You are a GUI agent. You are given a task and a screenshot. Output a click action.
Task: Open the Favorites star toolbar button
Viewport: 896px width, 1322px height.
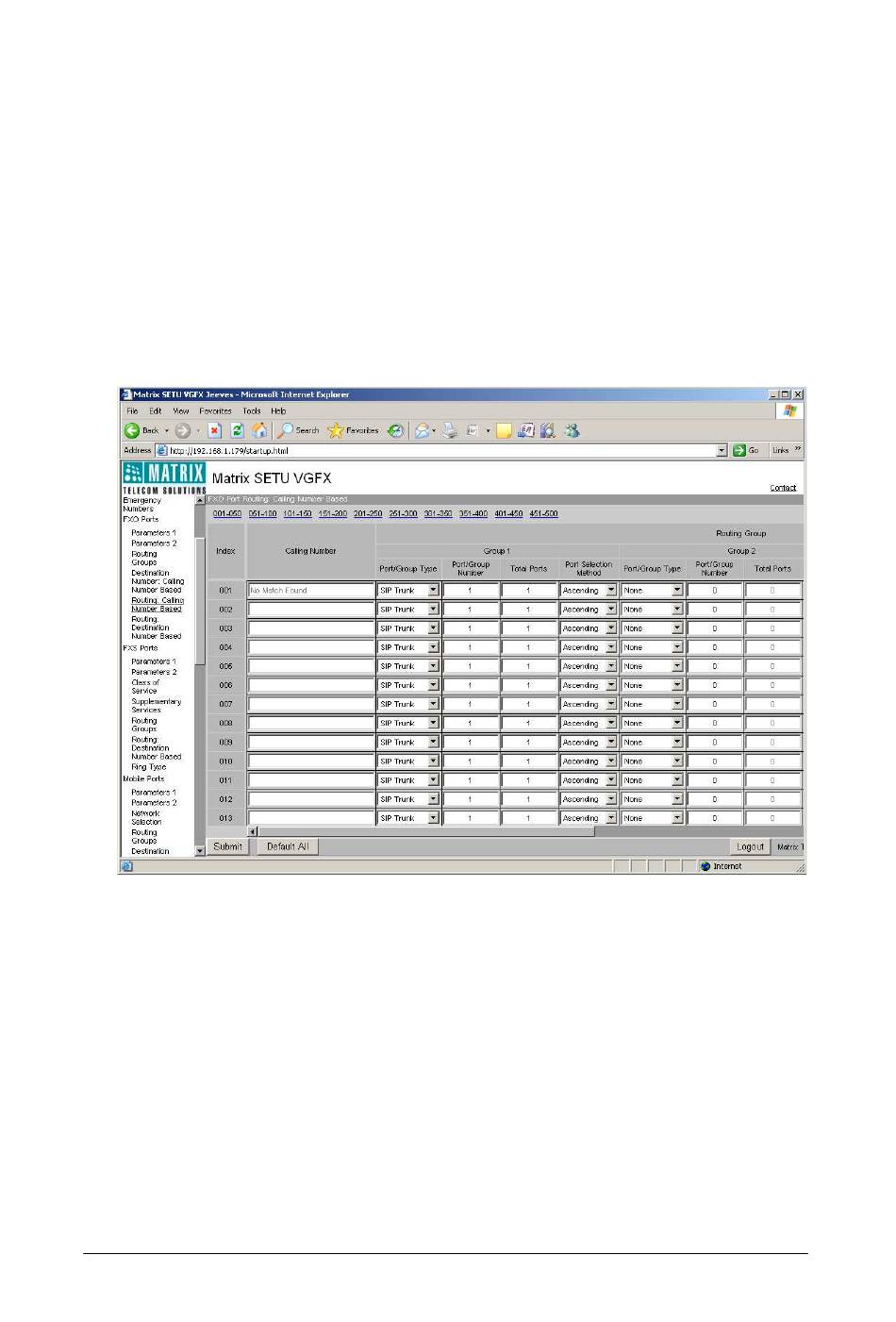(x=353, y=430)
